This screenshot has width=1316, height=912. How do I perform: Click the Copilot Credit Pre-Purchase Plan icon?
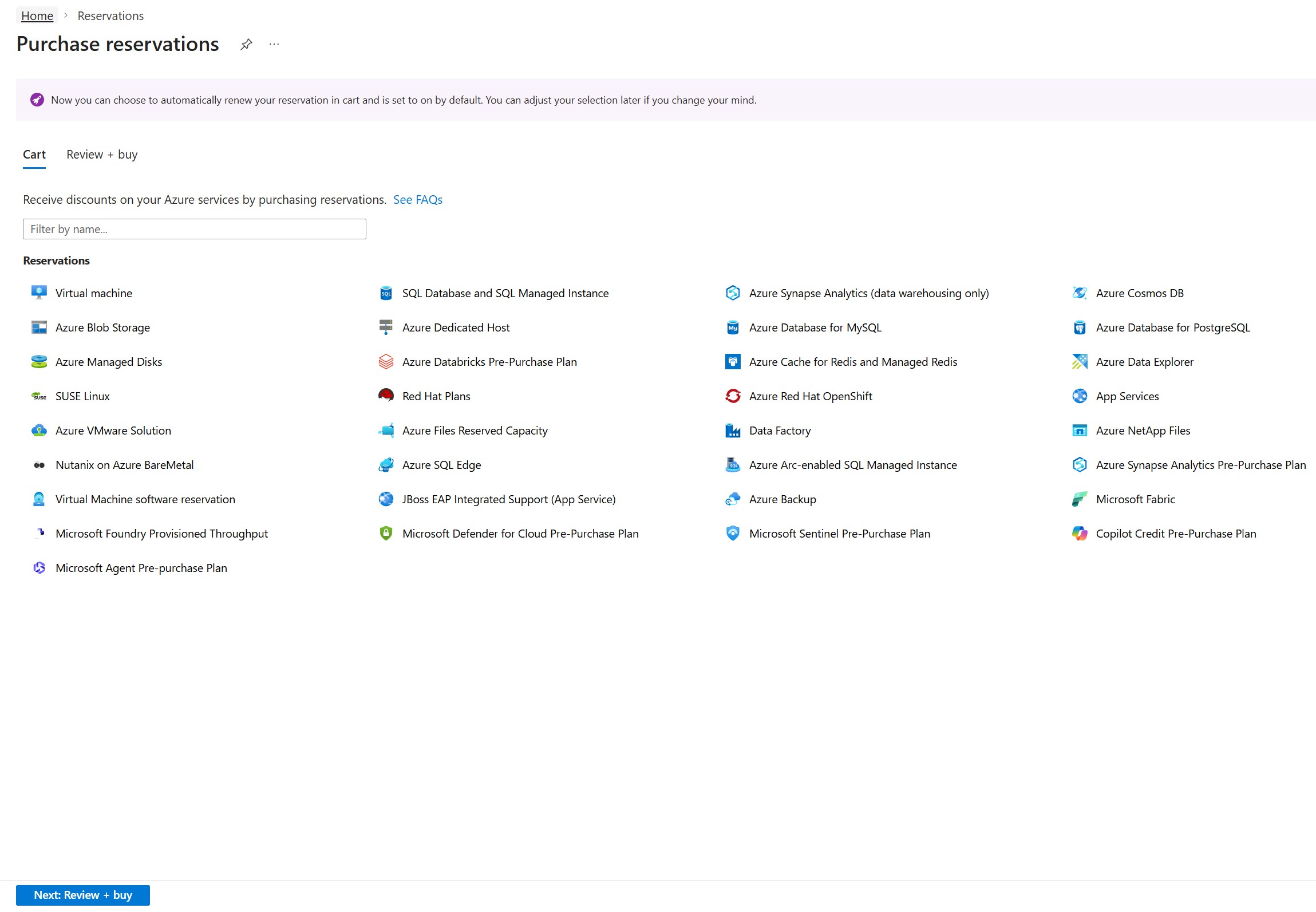(1080, 534)
